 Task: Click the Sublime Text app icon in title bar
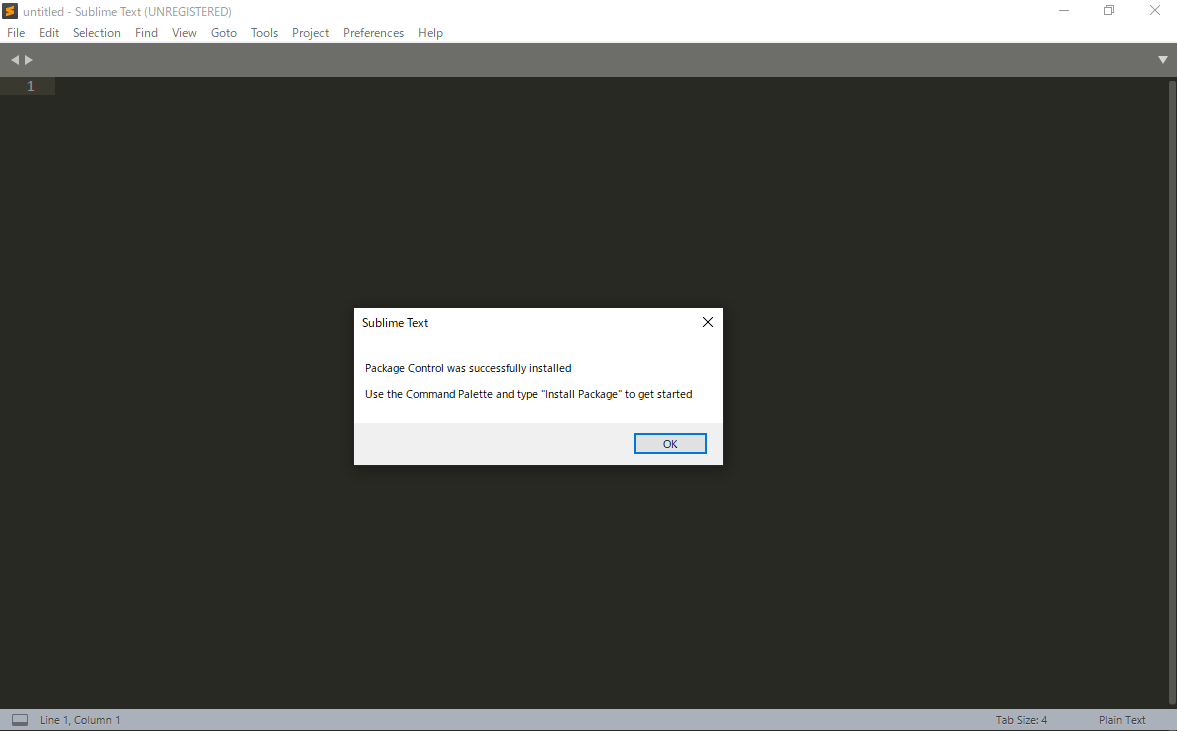tap(10, 11)
